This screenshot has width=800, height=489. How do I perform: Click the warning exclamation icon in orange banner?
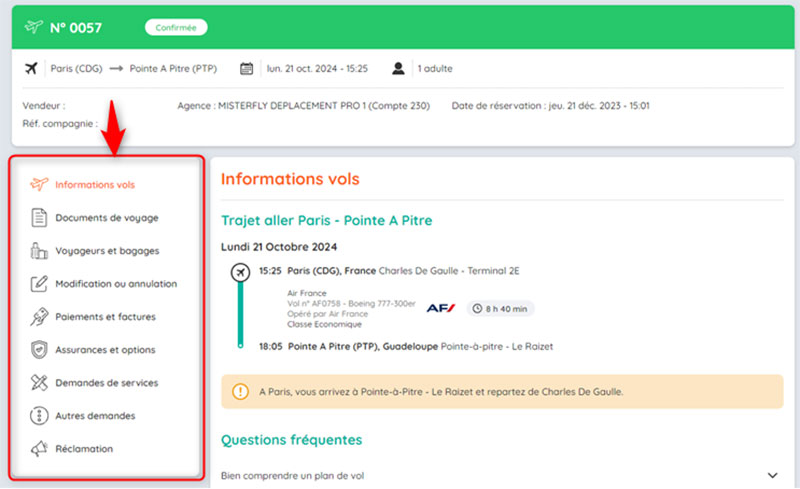pos(240,392)
